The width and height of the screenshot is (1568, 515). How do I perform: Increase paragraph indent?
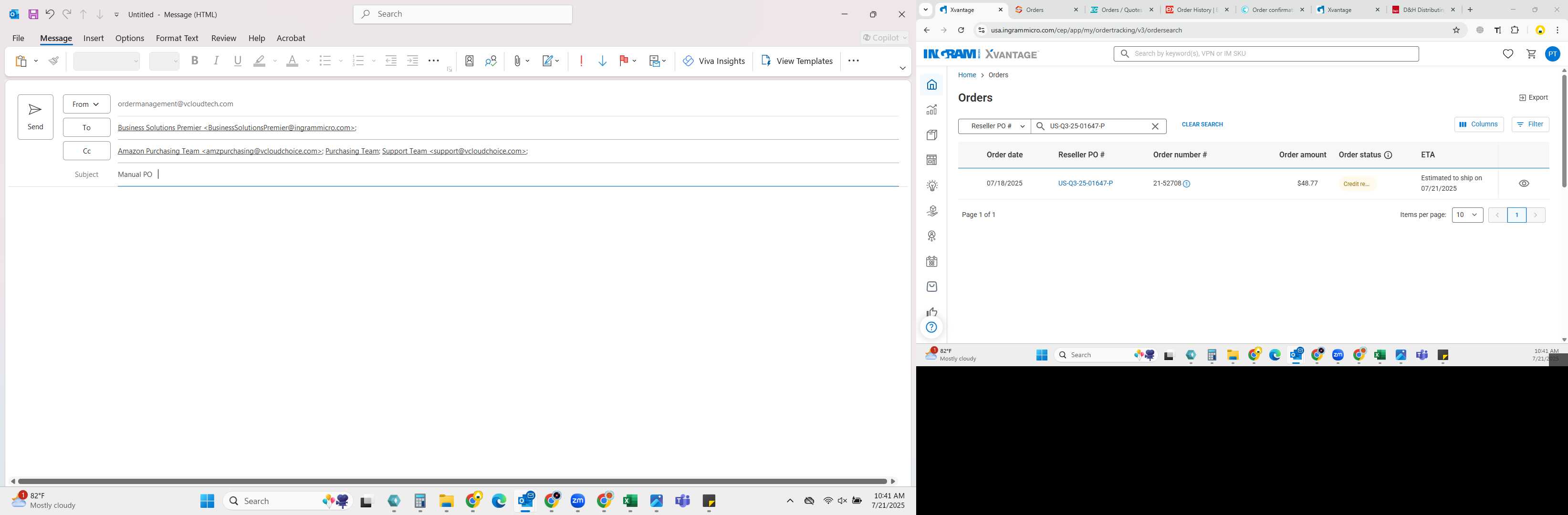[x=413, y=61]
